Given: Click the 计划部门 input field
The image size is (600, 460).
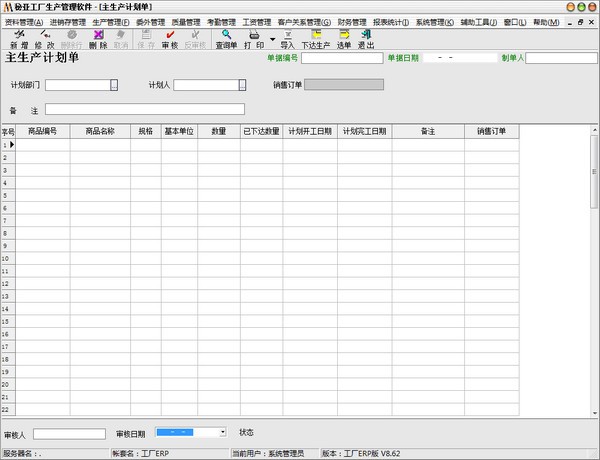Looking at the screenshot, I should click(x=78, y=85).
